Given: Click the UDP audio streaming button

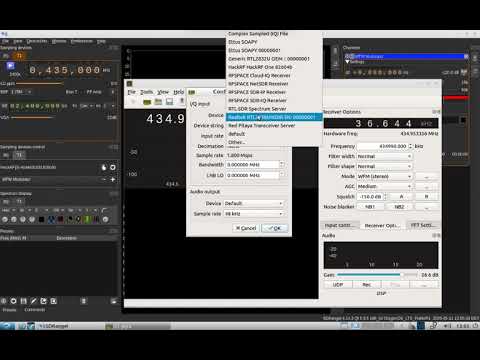Looking at the screenshot, I should [338, 285].
